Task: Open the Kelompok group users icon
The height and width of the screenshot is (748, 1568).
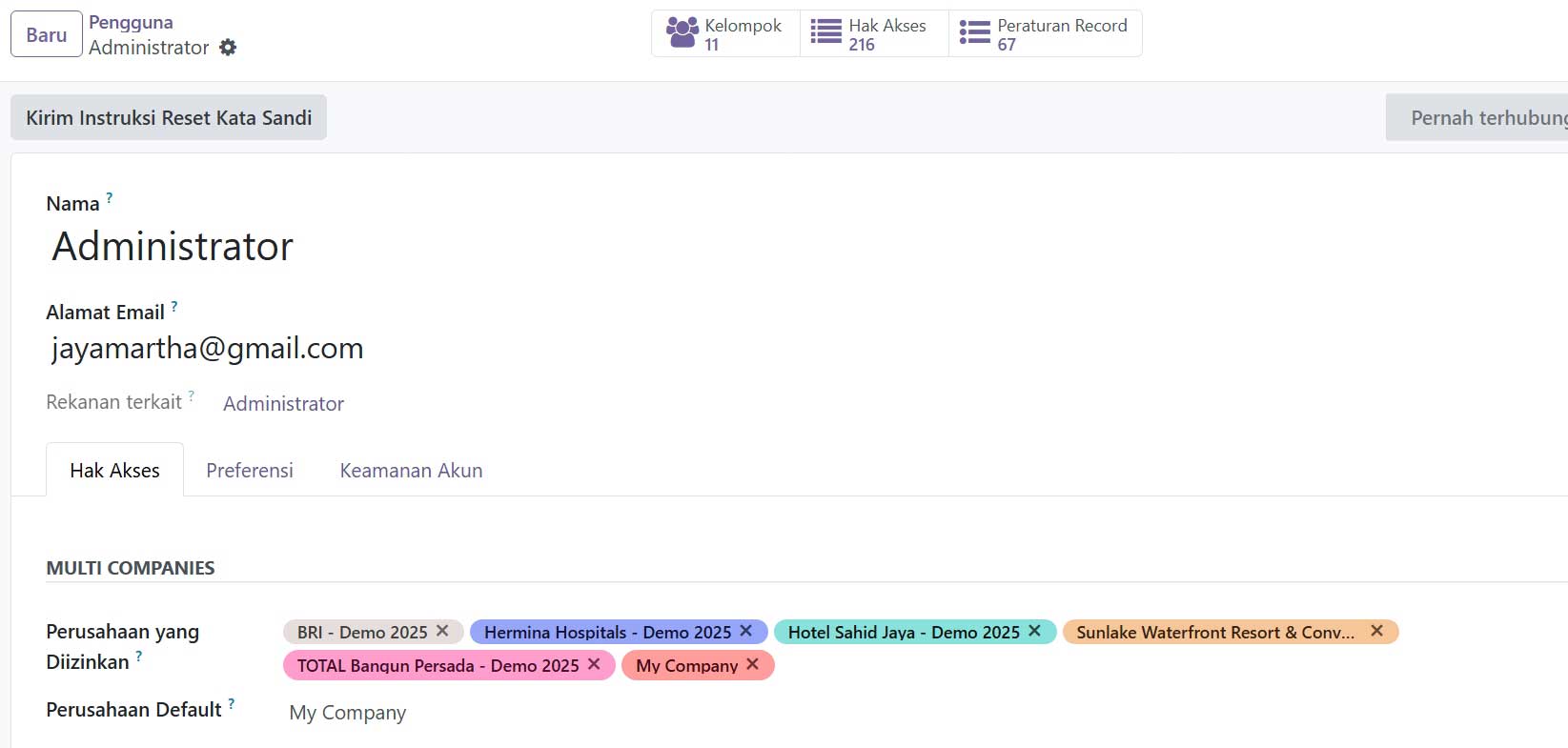Action: pos(682,32)
